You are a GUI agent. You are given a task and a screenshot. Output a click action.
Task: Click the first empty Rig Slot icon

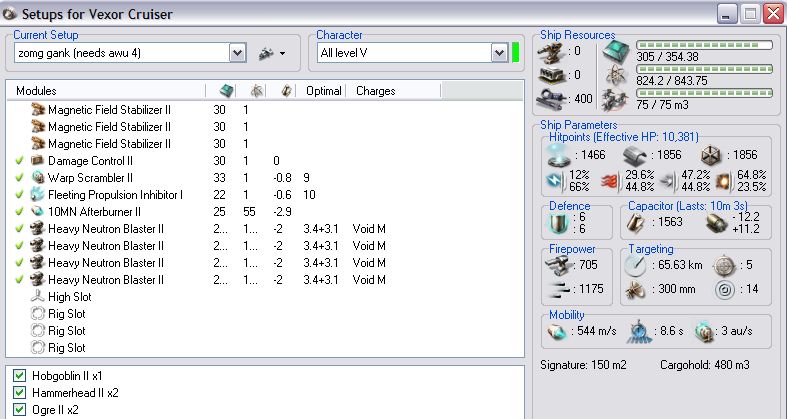tap(38, 314)
